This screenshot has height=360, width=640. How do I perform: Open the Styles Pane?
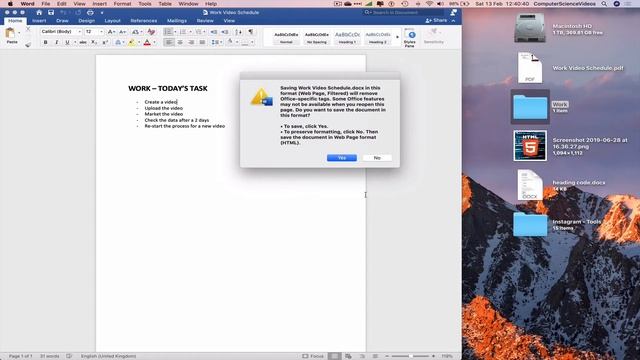tap(409, 38)
